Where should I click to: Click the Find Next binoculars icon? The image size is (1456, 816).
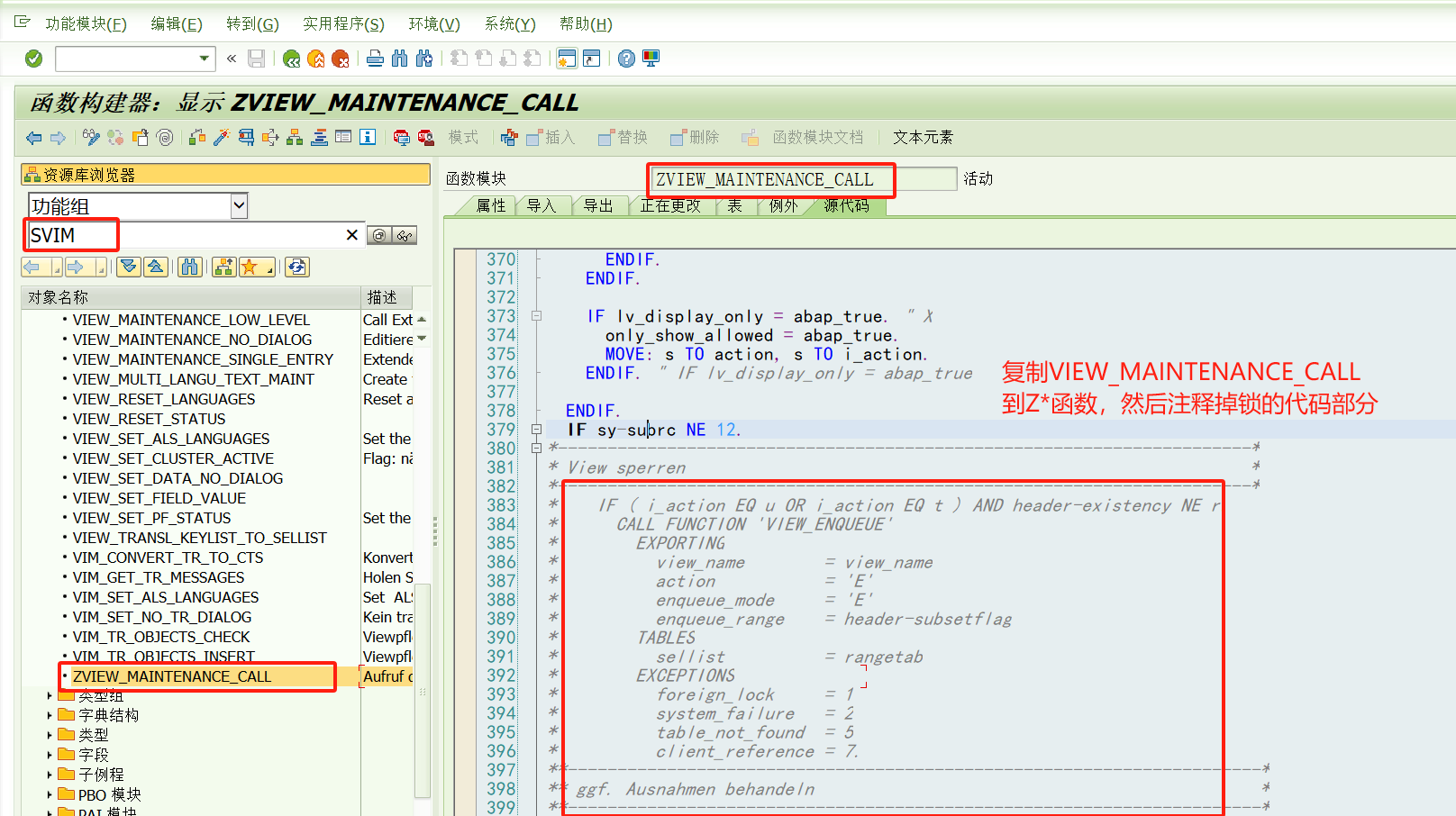click(423, 59)
